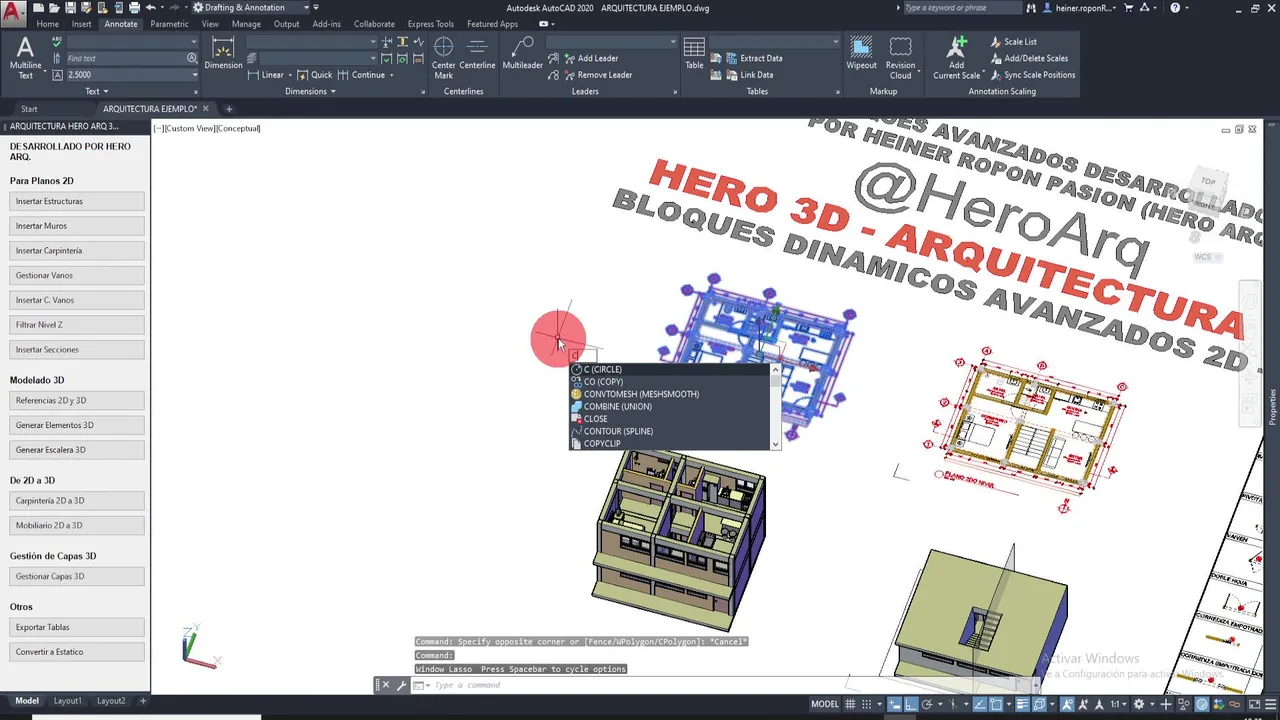Select the Center Mark tool

click(x=443, y=58)
